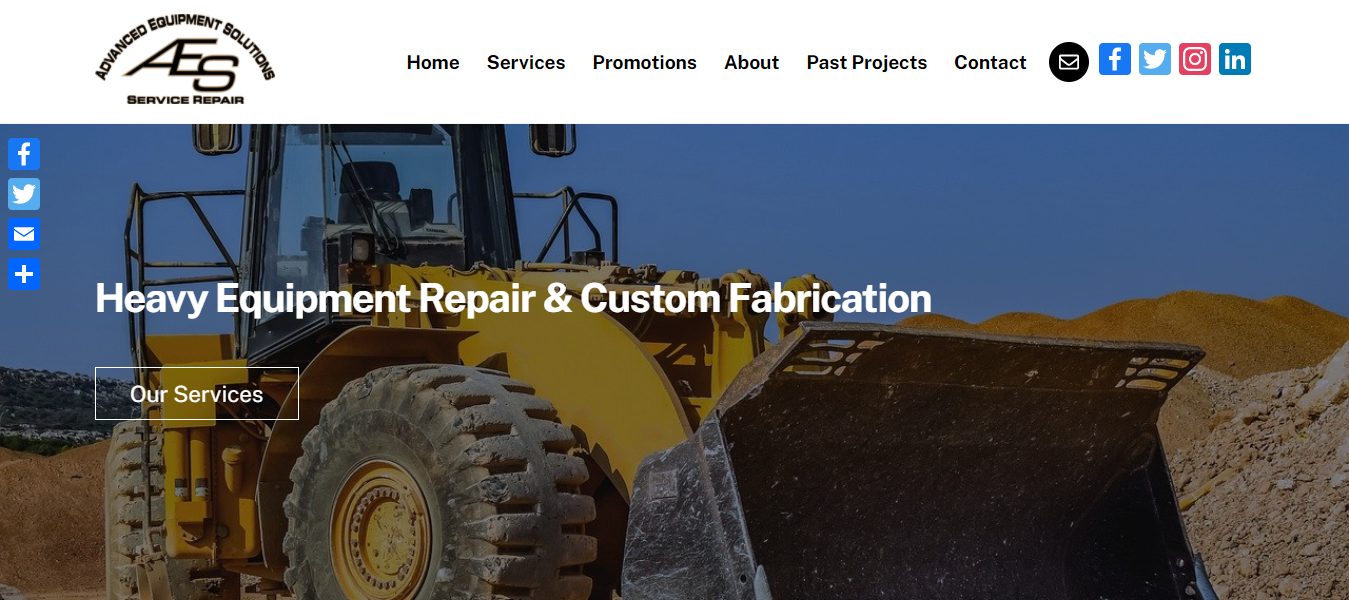1349x600 pixels.
Task: Visit the Facebook page from header icons
Action: (1115, 59)
